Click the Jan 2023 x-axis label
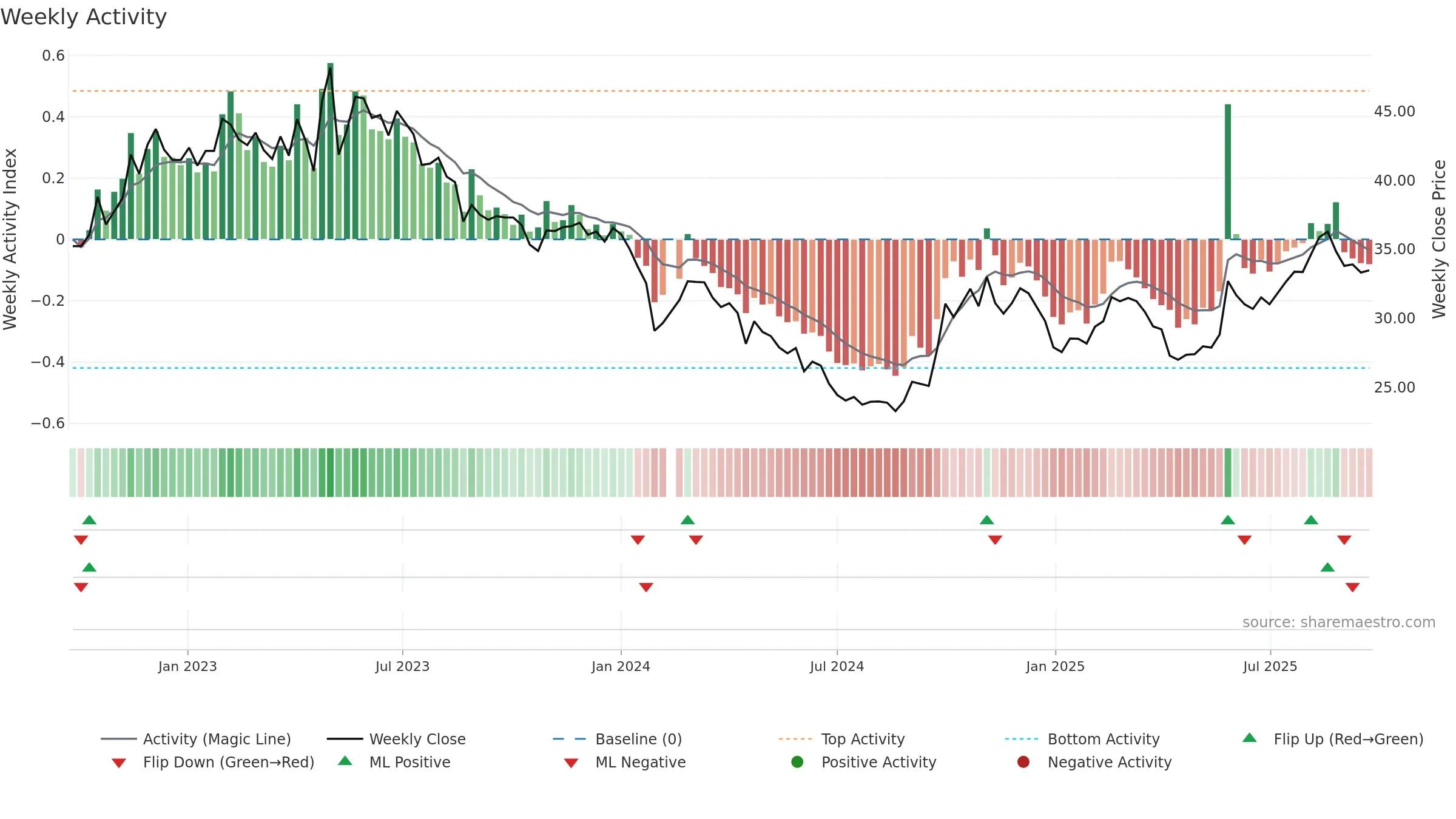 [187, 666]
